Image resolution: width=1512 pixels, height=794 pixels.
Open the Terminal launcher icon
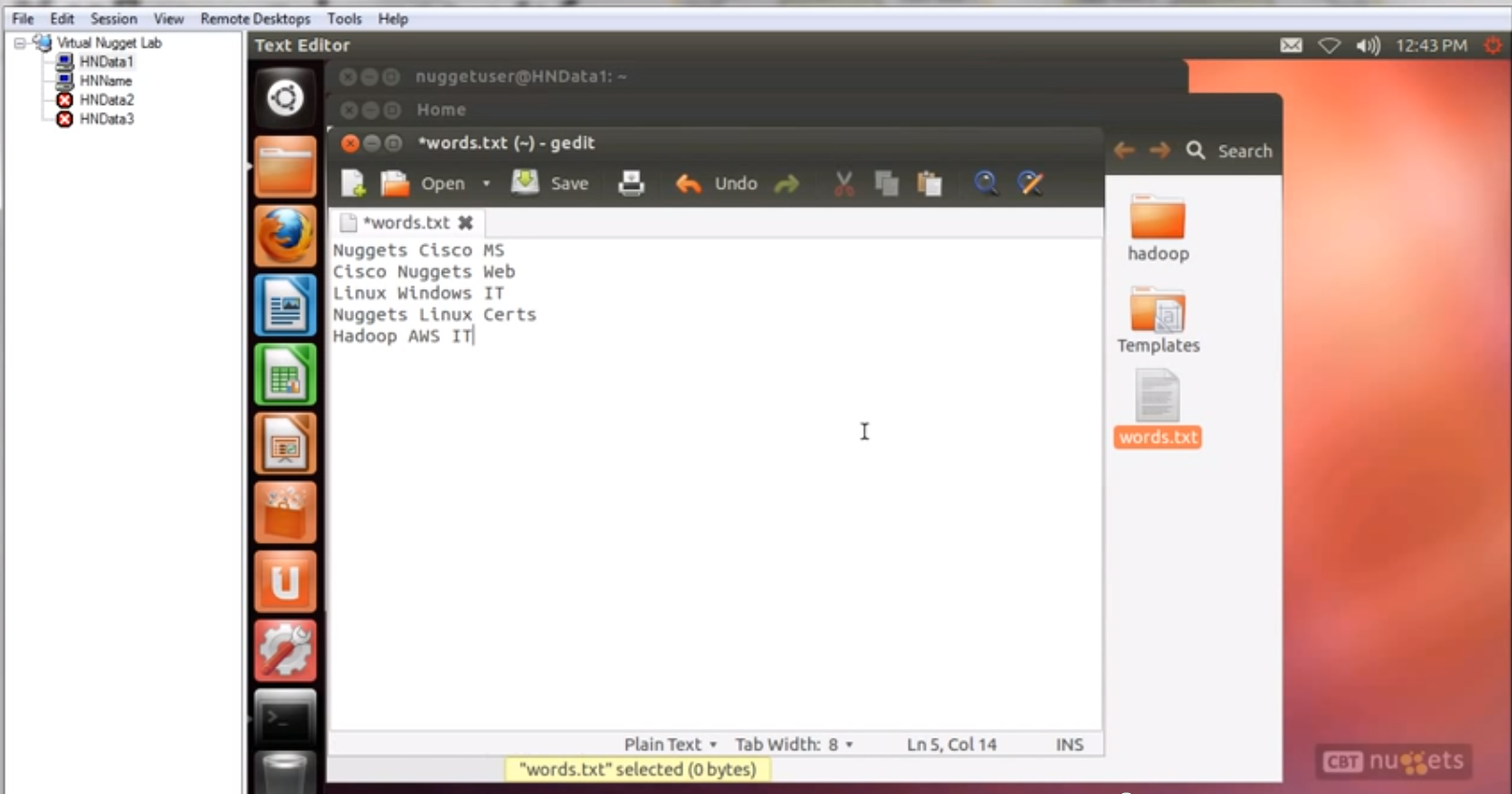point(284,719)
